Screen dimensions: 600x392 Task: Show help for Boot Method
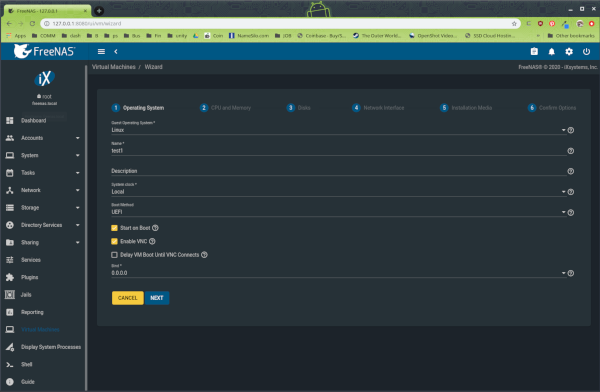click(571, 212)
